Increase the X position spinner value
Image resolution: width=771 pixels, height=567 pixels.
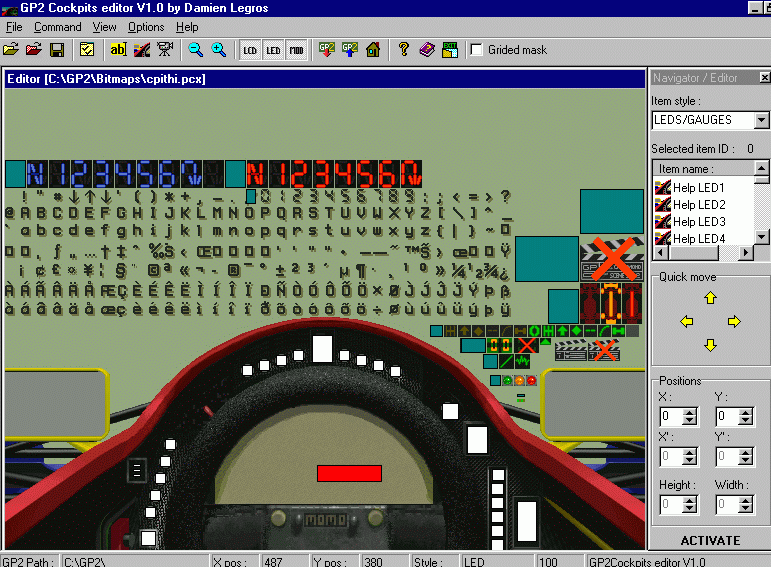click(689, 411)
